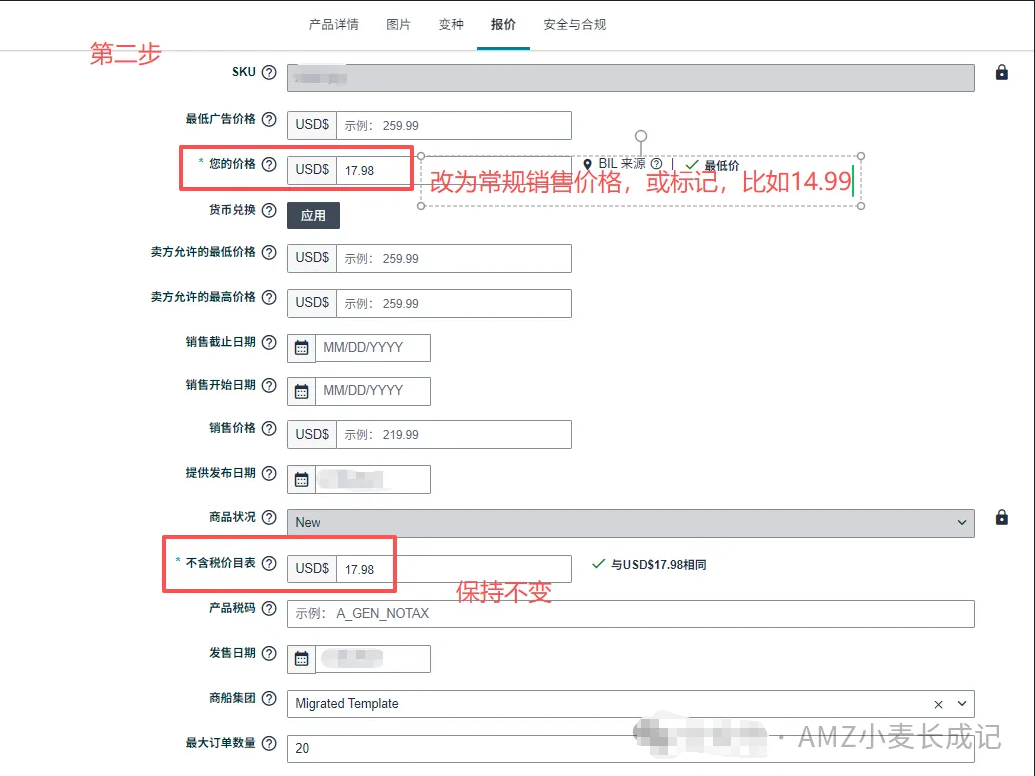This screenshot has height=776, width=1035.
Task: Open calendar picker for 销售开始日期
Action: pyautogui.click(x=302, y=391)
